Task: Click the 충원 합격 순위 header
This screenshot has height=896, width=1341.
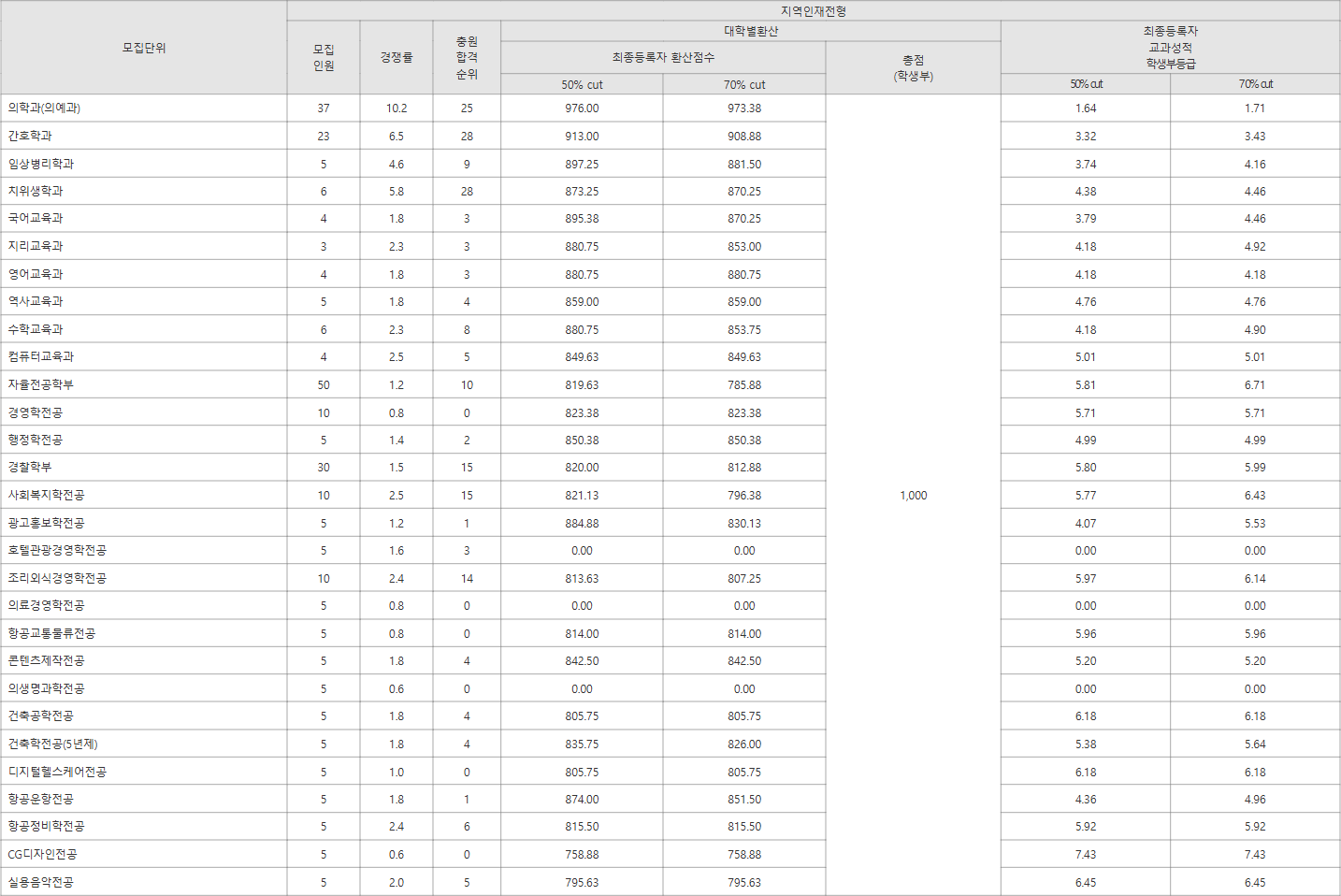Action: coord(466,57)
